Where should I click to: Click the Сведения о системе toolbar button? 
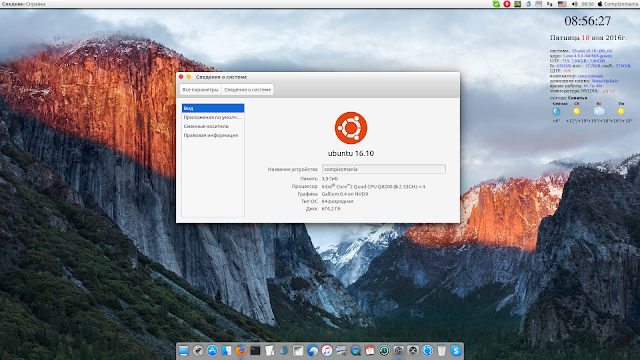point(247,89)
